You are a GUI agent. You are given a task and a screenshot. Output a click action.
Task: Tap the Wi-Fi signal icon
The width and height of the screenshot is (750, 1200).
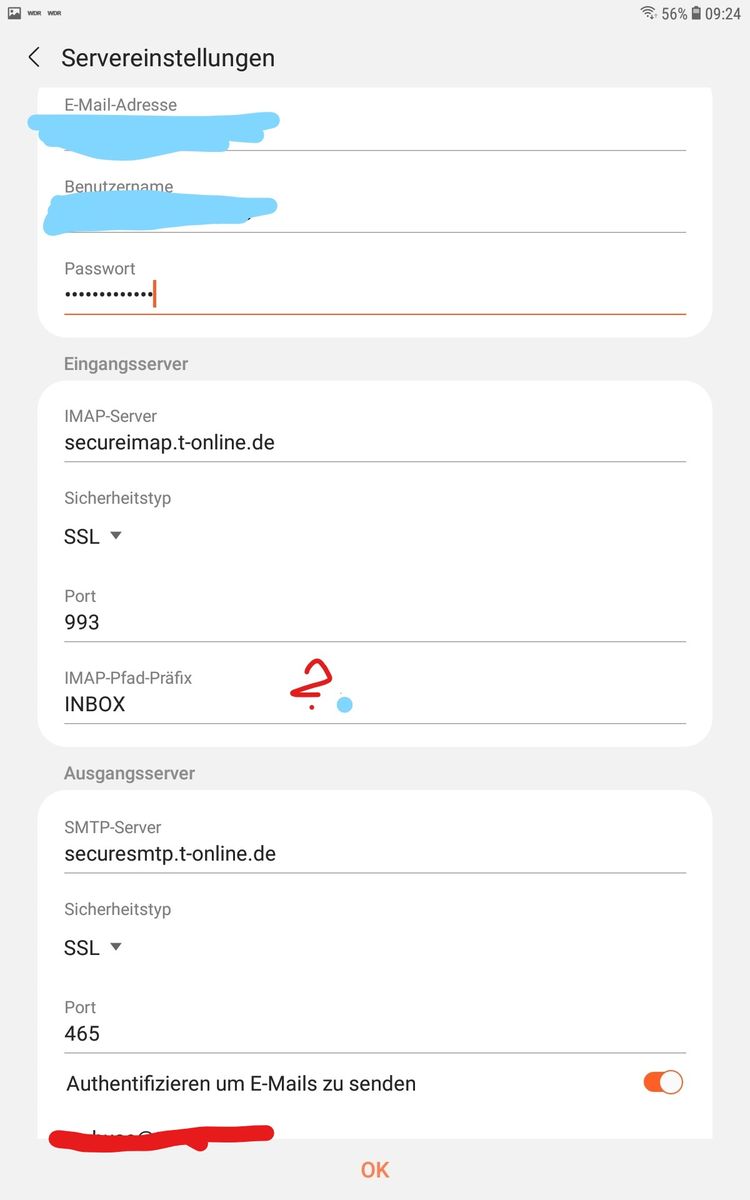point(649,13)
